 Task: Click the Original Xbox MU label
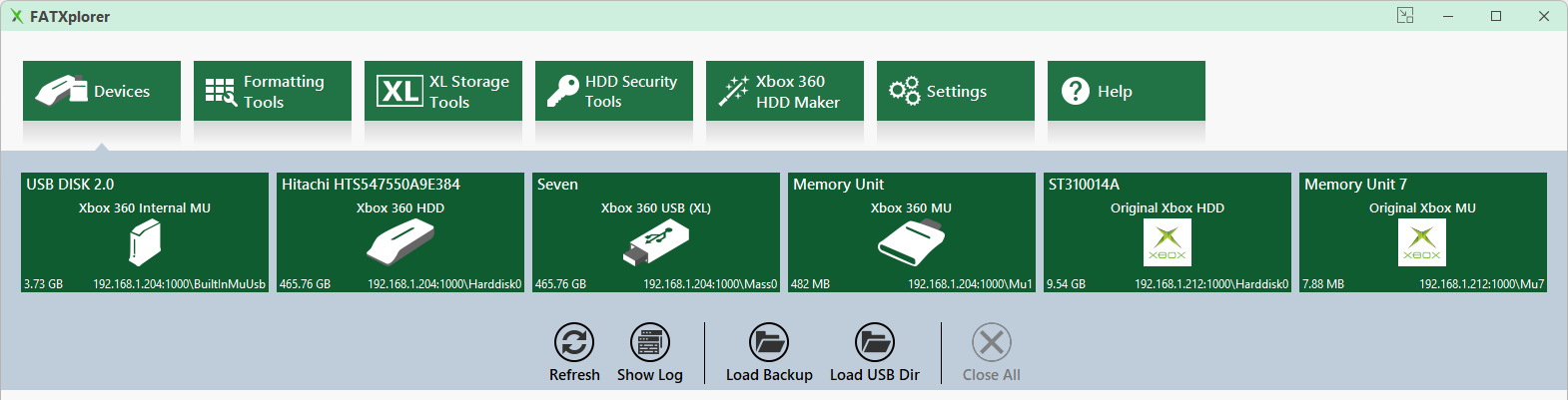(1422, 208)
